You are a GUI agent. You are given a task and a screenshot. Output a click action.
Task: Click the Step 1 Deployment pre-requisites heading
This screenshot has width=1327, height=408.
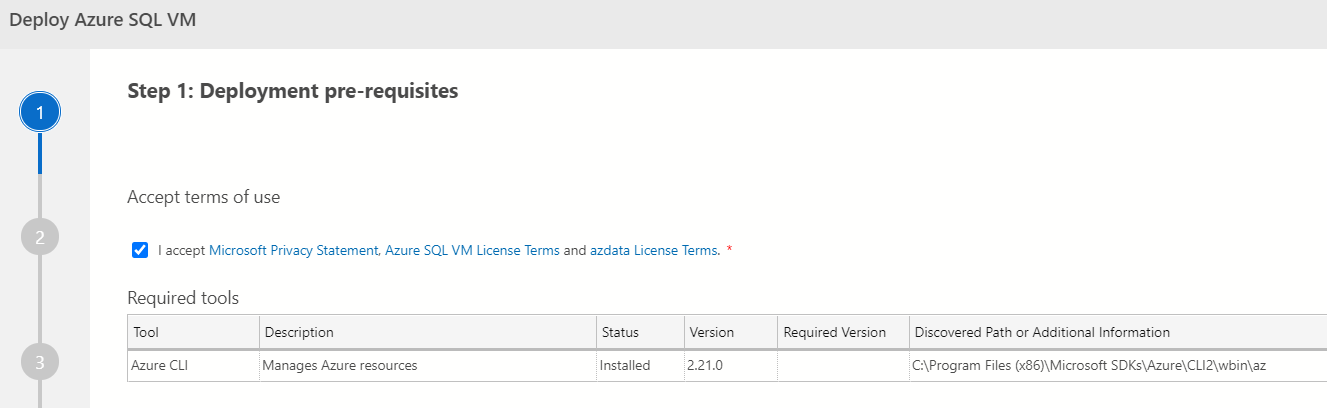[x=293, y=91]
